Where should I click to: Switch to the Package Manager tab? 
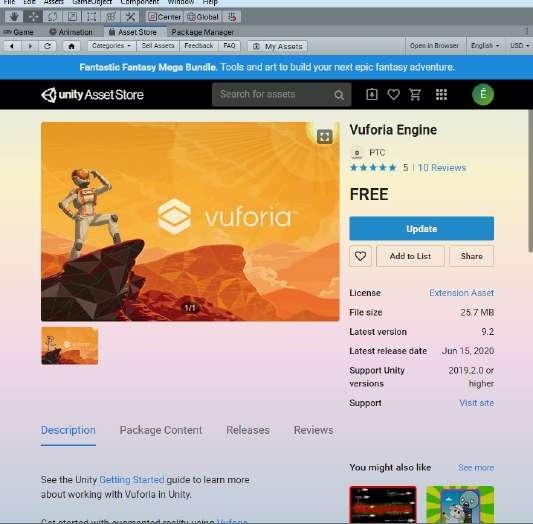click(203, 32)
